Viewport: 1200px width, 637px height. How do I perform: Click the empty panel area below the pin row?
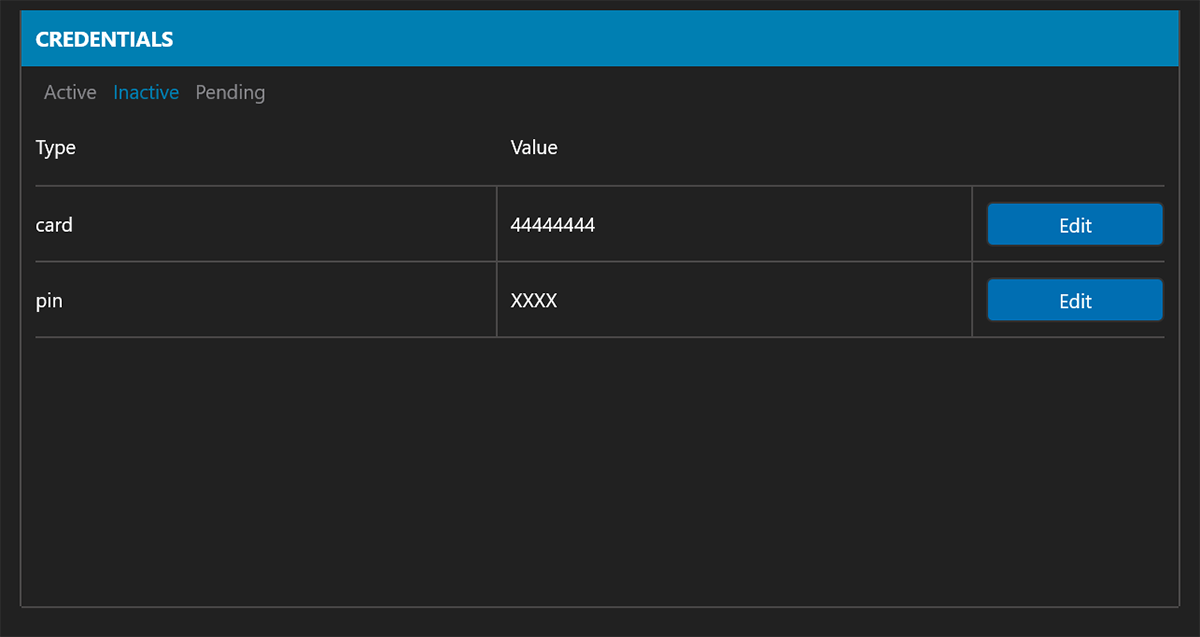[x=600, y=470]
